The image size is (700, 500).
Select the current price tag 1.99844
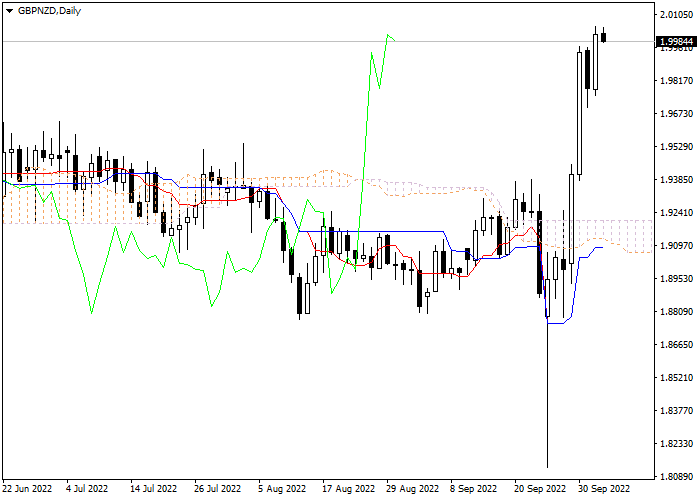pyautogui.click(x=676, y=42)
